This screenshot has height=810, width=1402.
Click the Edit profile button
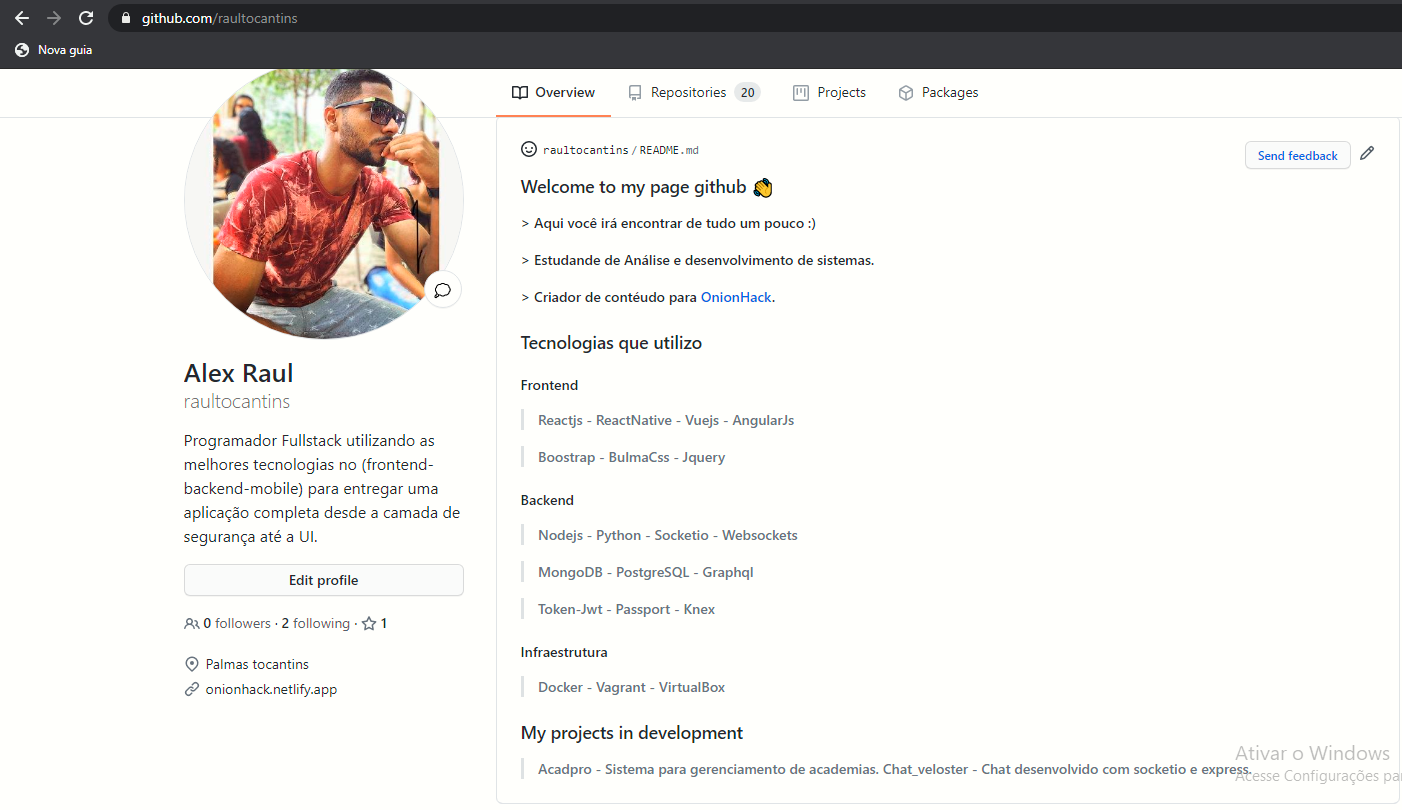click(323, 580)
